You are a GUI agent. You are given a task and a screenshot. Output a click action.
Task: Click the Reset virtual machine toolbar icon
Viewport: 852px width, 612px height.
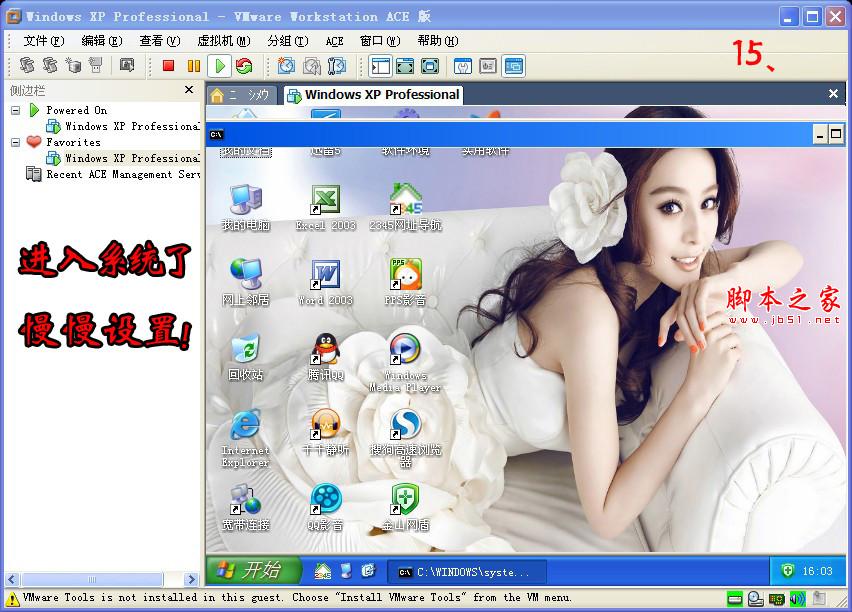click(245, 66)
